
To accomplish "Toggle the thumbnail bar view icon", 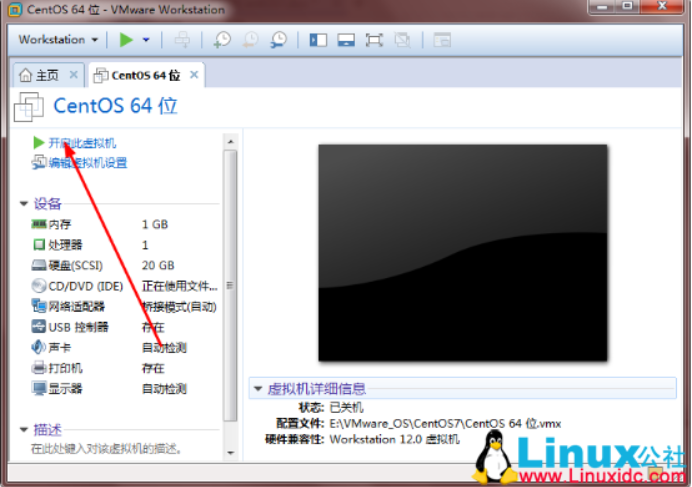I will coord(346,40).
